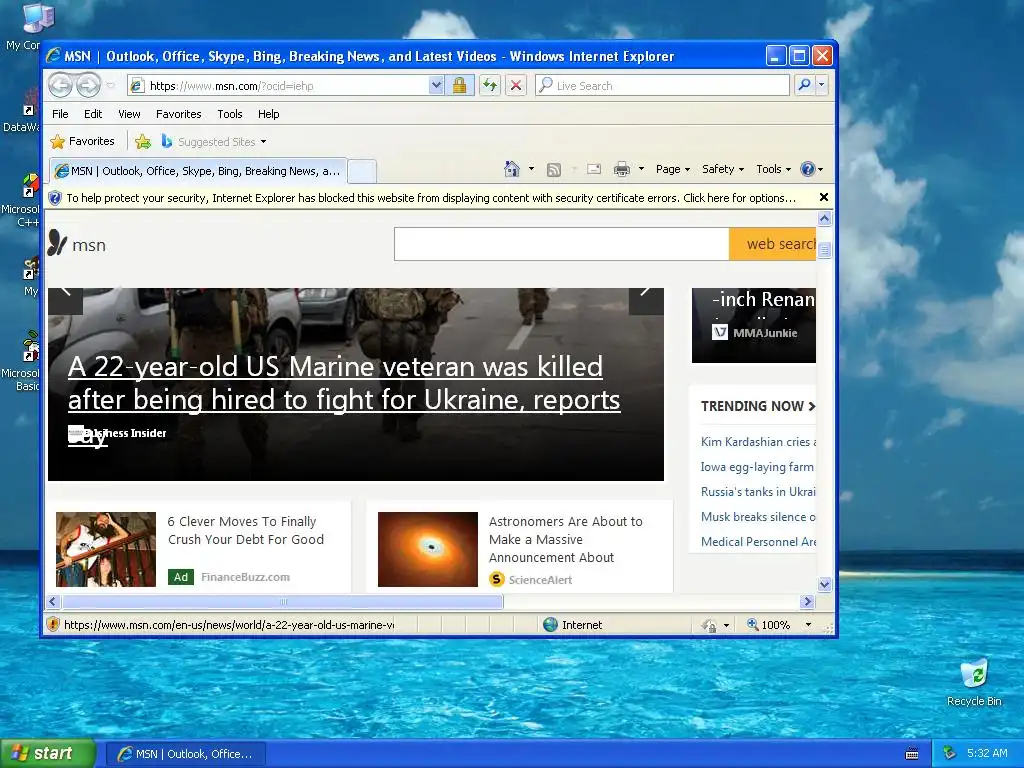1024x768 pixels.
Task: Click the RSS feeds icon
Action: [554, 170]
